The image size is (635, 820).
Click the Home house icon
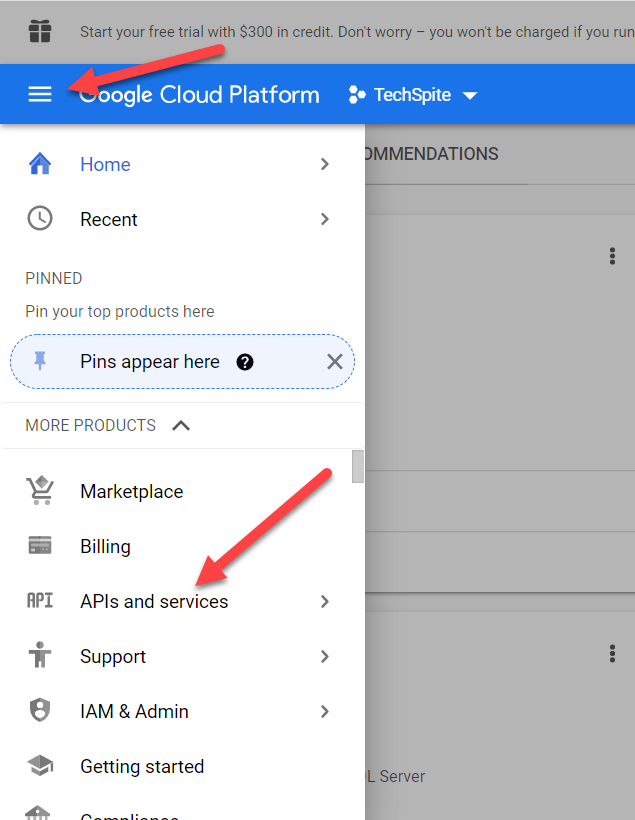click(40, 164)
